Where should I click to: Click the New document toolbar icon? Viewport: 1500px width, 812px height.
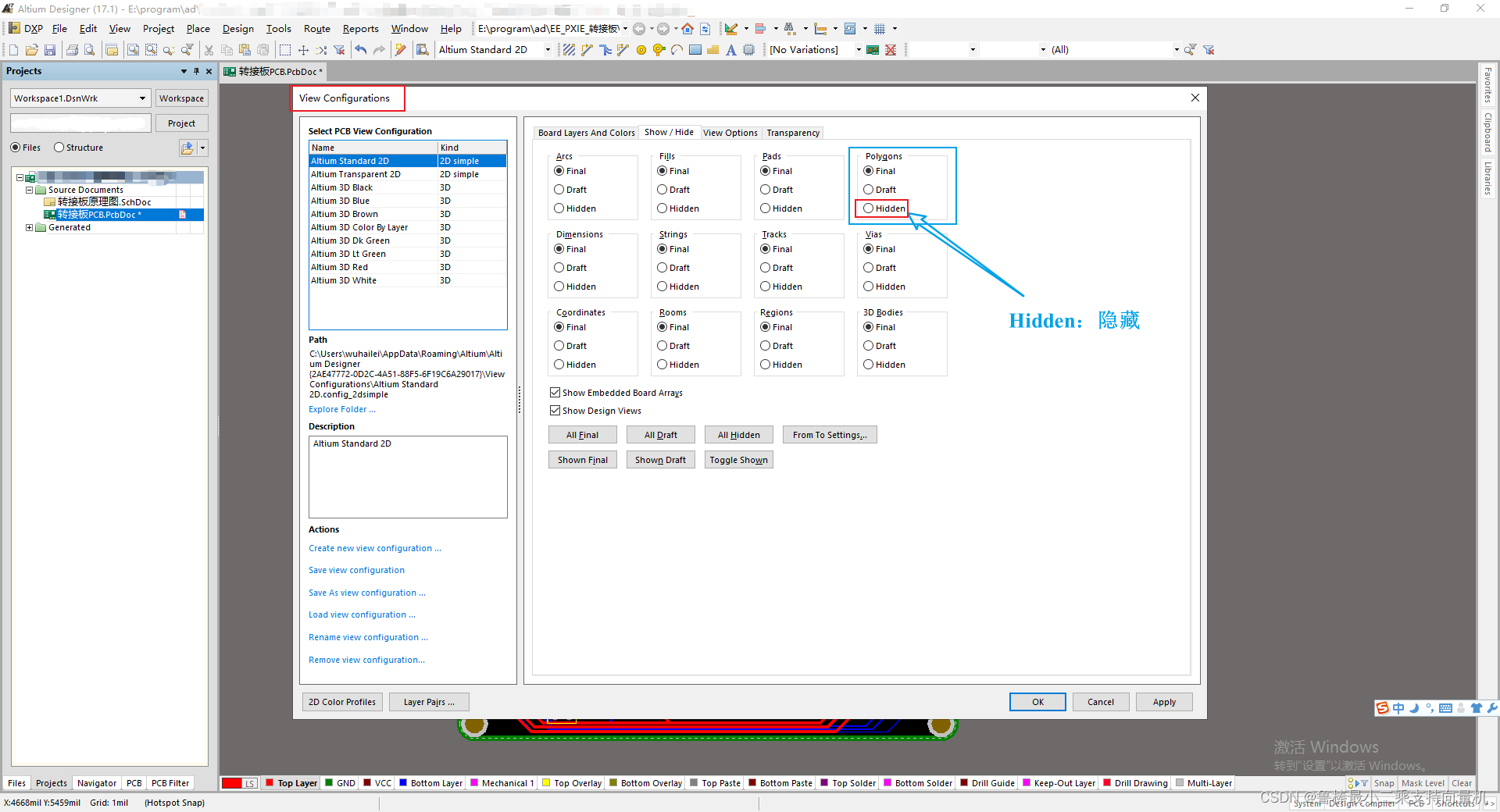[x=13, y=50]
